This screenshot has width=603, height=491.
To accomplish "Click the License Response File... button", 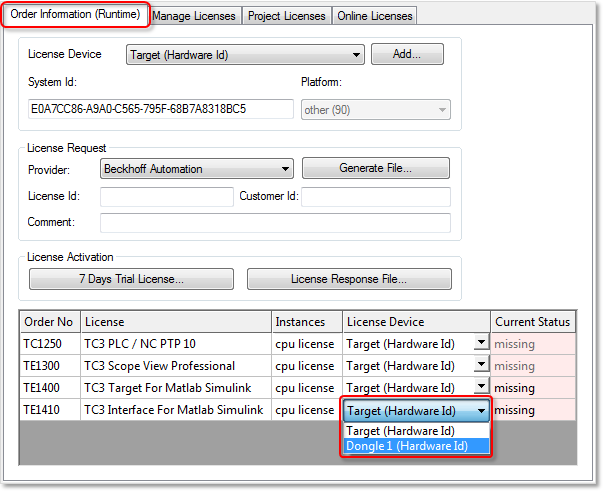I will point(349,279).
